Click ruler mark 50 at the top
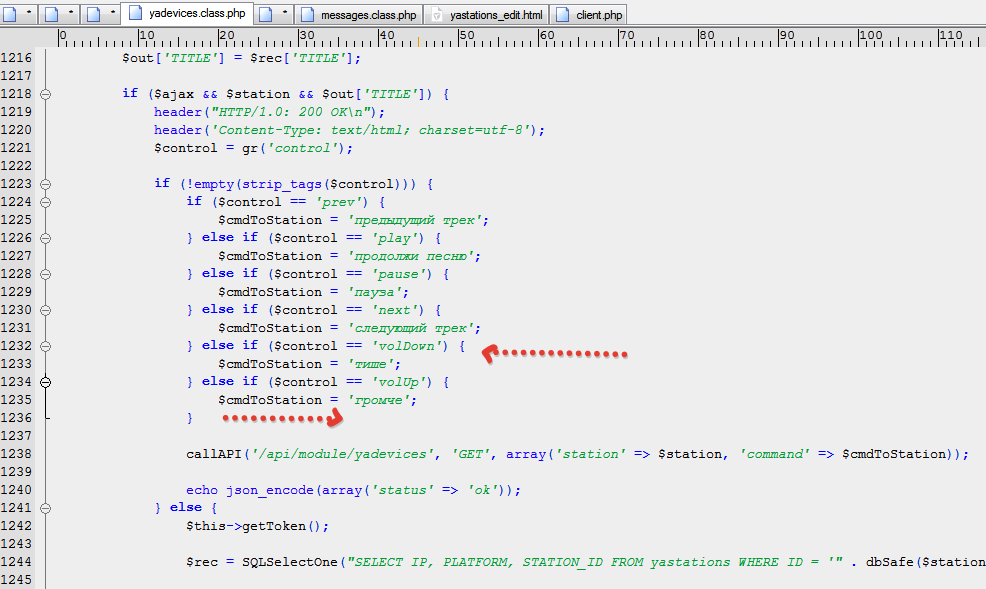 pos(467,36)
